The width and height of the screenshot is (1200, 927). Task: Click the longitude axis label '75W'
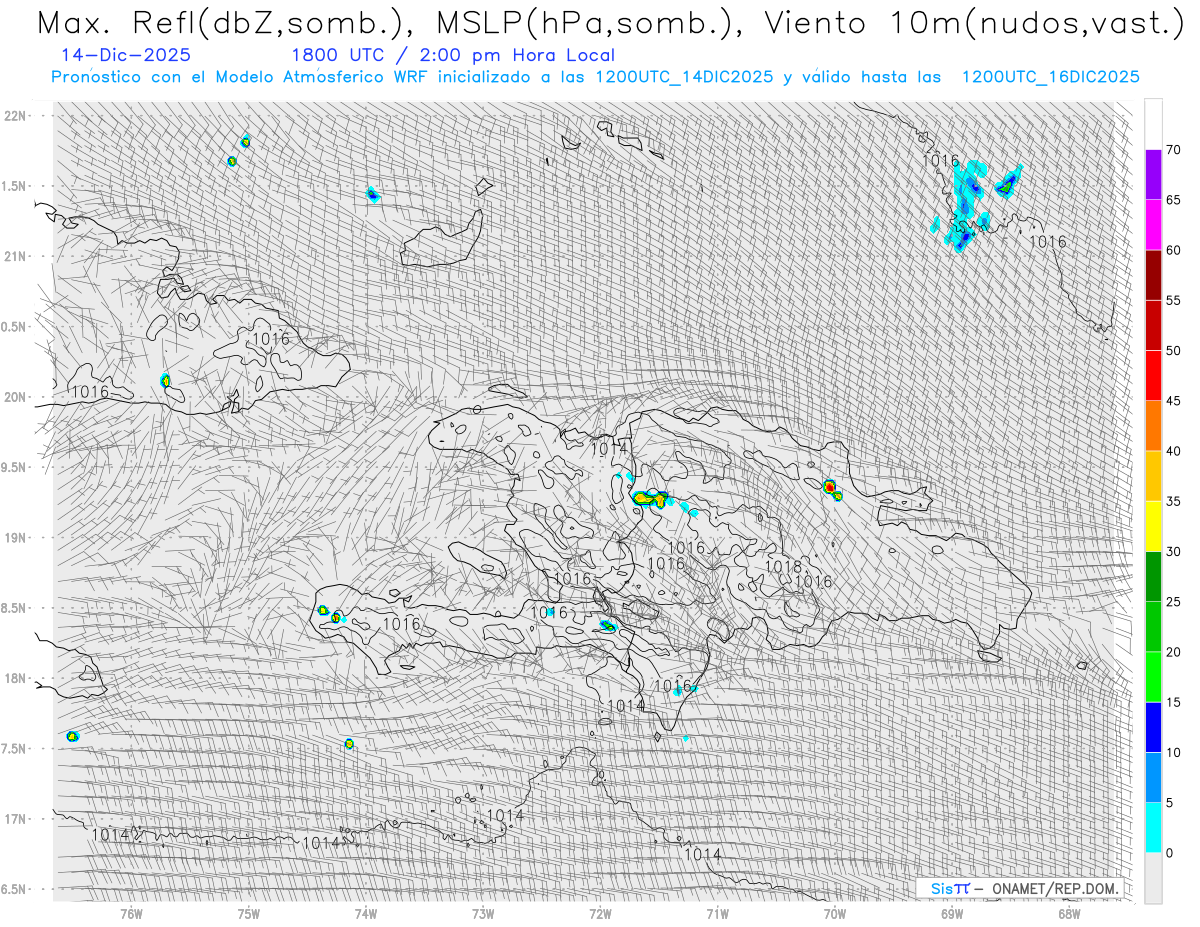pos(248,914)
